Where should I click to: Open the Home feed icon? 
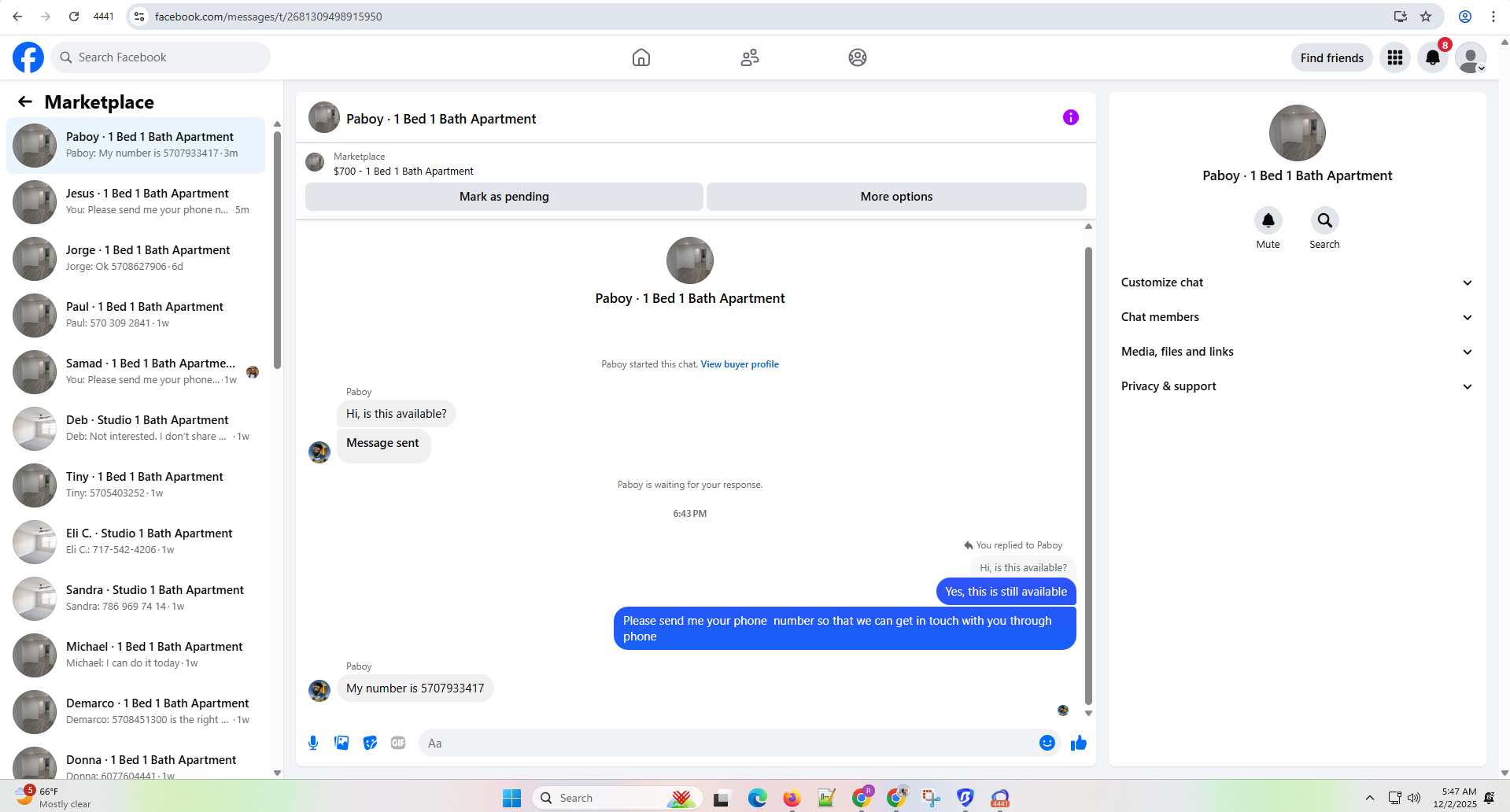tap(641, 57)
